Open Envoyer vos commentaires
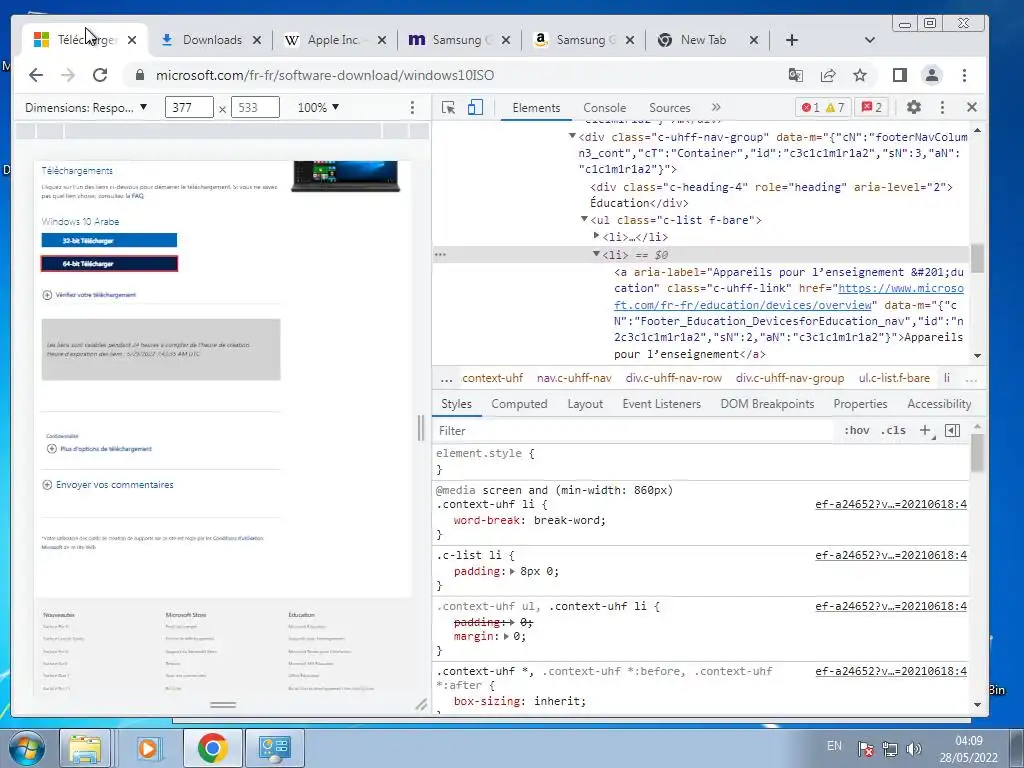The width and height of the screenshot is (1024, 768). pyautogui.click(x=108, y=485)
